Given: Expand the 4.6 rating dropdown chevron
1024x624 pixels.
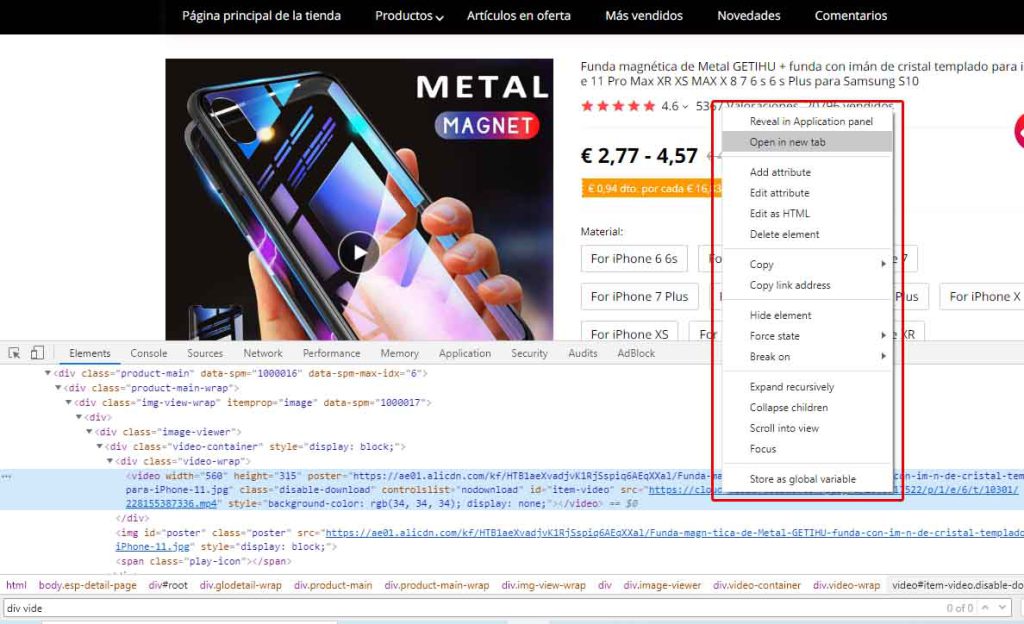Looking at the screenshot, I should click(685, 107).
